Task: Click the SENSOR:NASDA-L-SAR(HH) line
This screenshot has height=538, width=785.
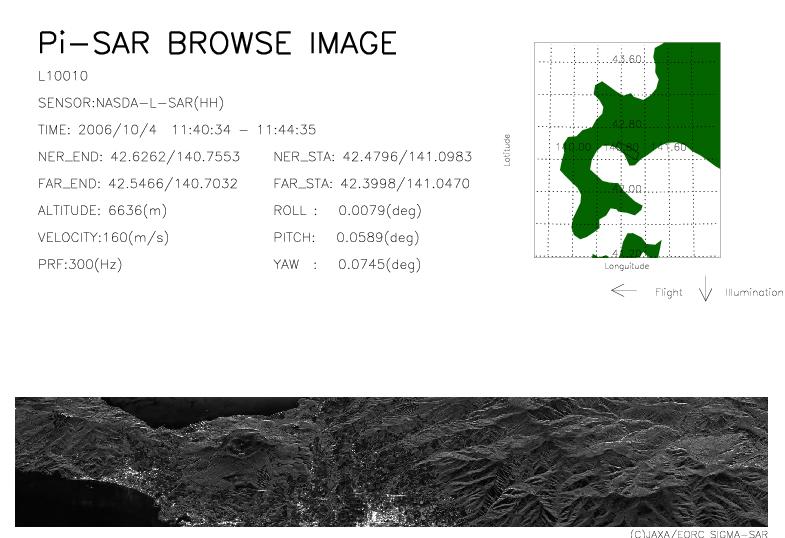Action: click(131, 103)
